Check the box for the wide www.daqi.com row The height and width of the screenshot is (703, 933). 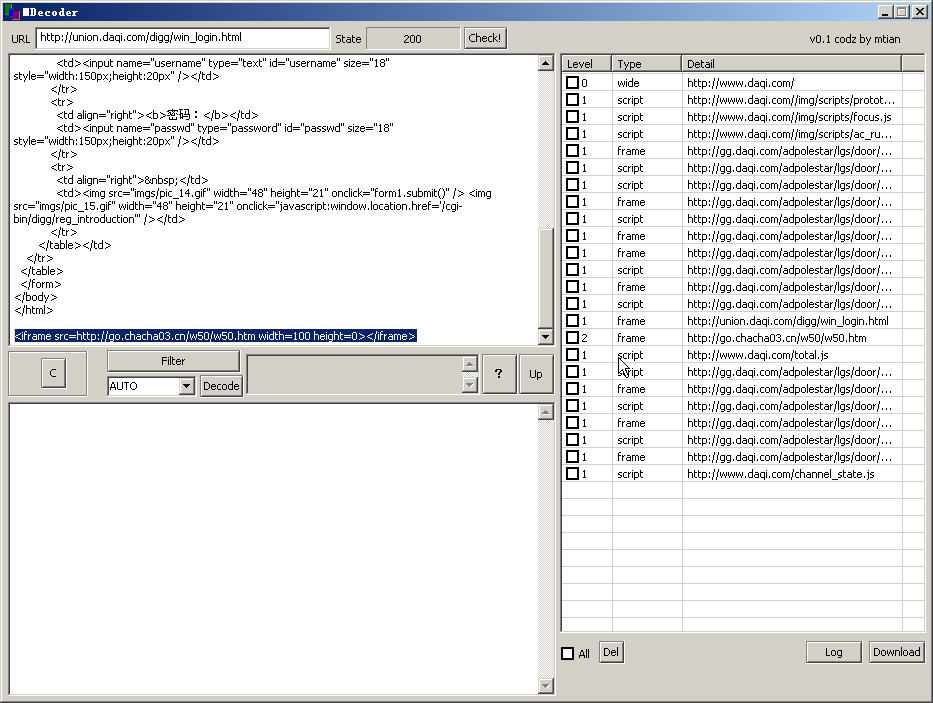(573, 83)
